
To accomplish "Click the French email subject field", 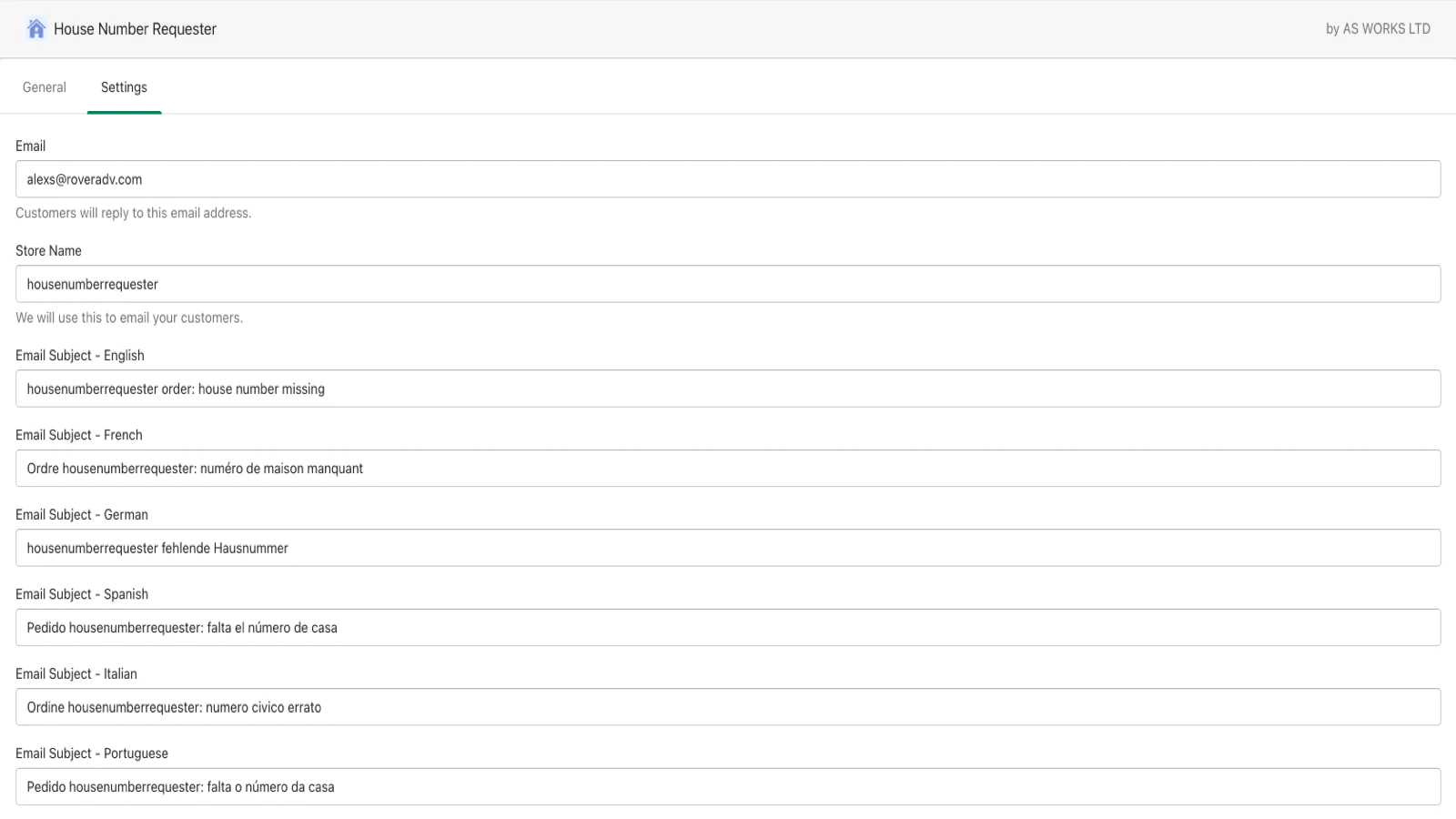I will point(728,469).
